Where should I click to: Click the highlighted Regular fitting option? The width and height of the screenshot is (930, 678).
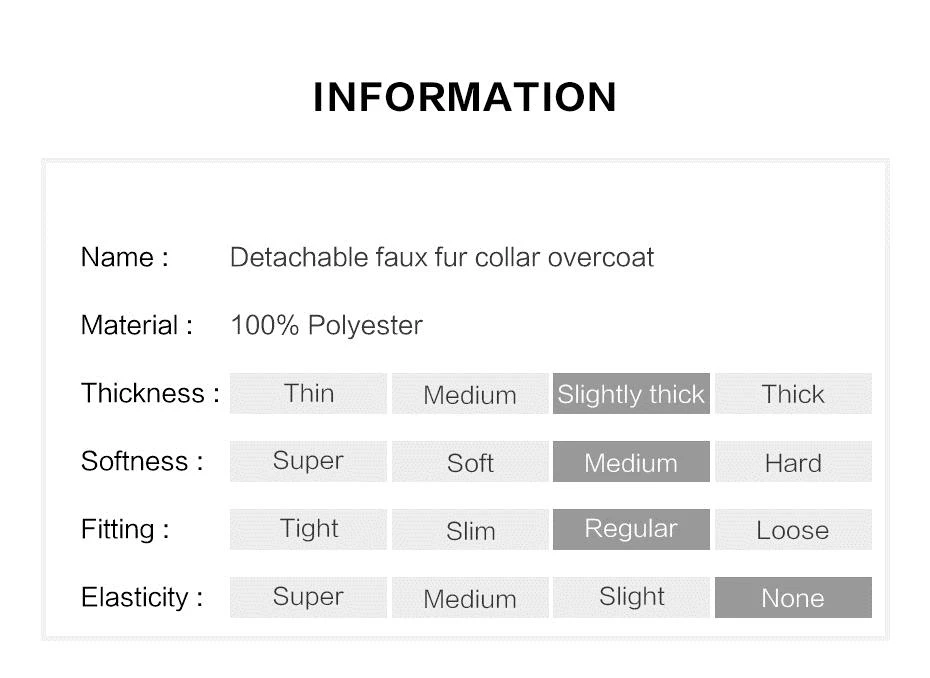tap(631, 529)
